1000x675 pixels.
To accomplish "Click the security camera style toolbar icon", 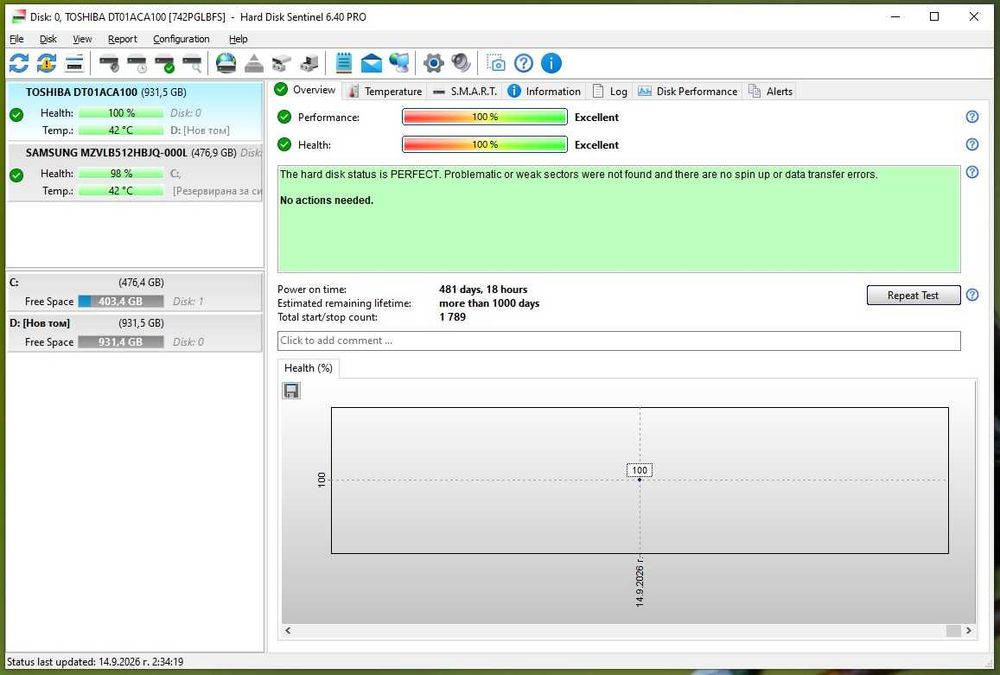I will (281, 63).
